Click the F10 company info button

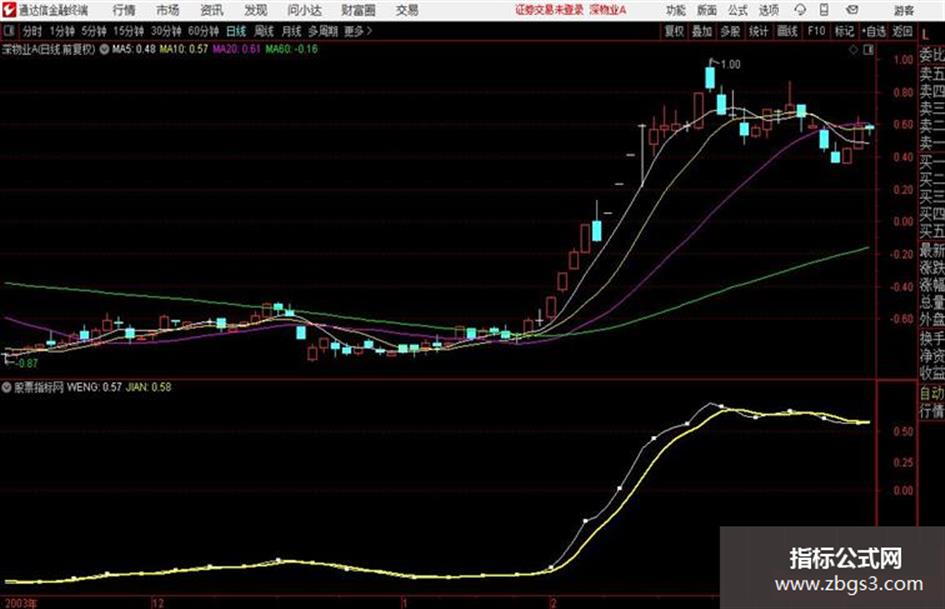[x=816, y=31]
